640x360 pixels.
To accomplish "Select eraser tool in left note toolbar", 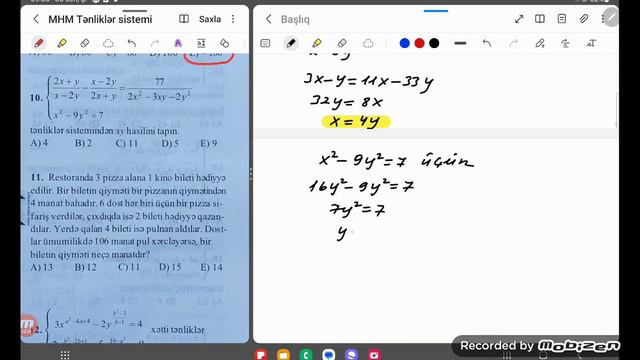I will pos(84,43).
